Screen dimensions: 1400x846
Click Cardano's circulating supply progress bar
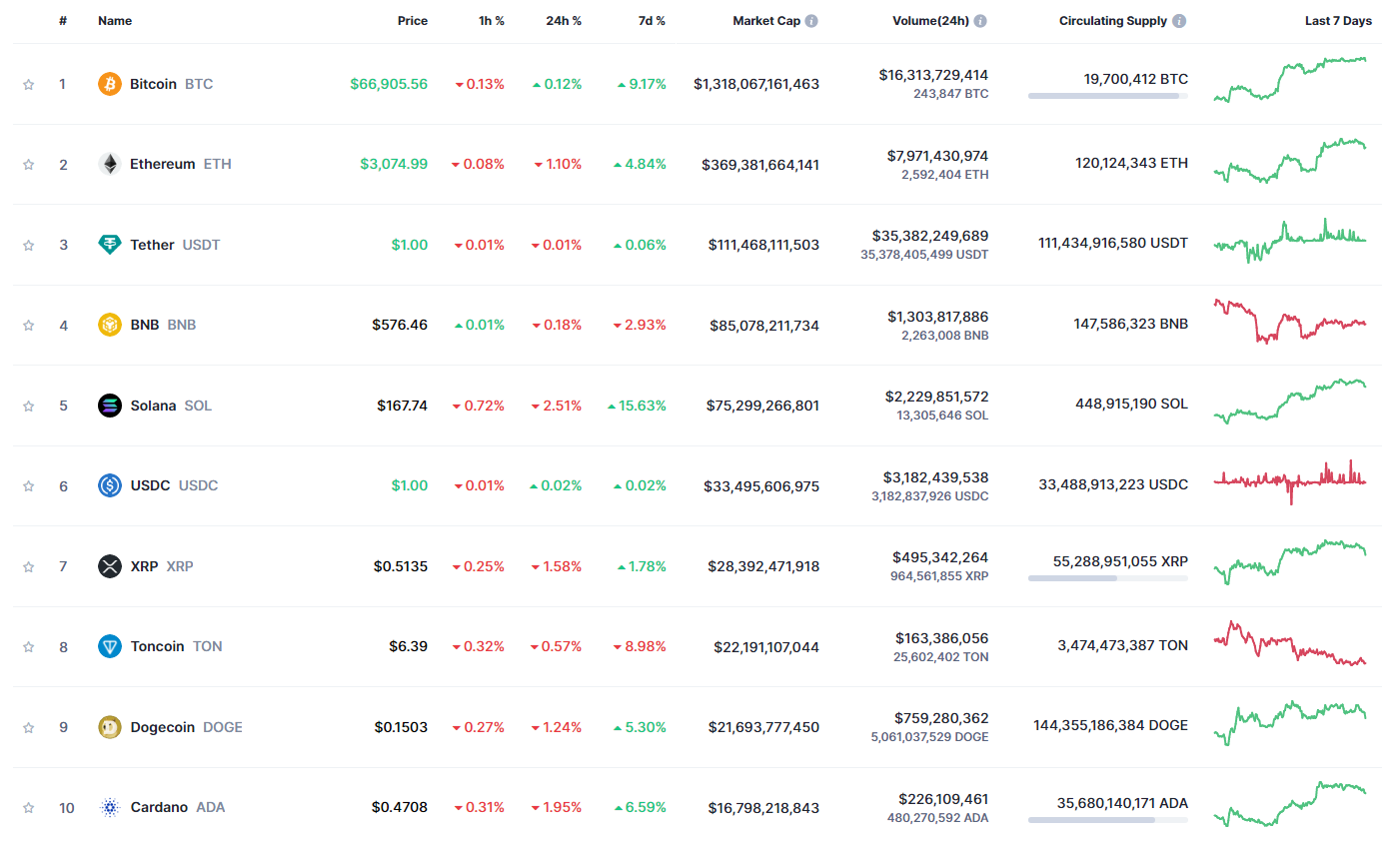(1108, 820)
